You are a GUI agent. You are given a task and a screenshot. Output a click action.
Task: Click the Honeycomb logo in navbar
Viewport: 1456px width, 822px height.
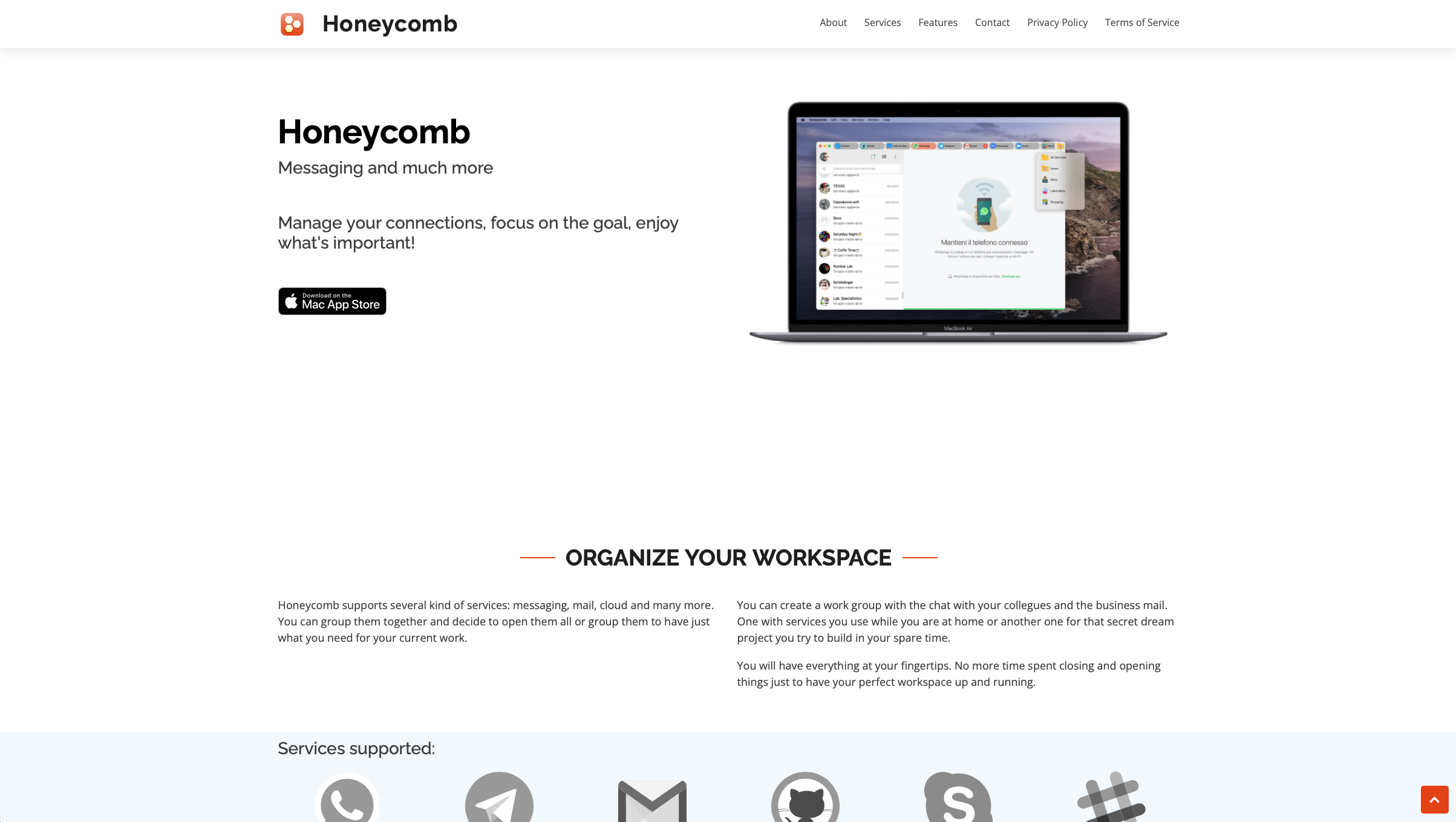[x=292, y=23]
